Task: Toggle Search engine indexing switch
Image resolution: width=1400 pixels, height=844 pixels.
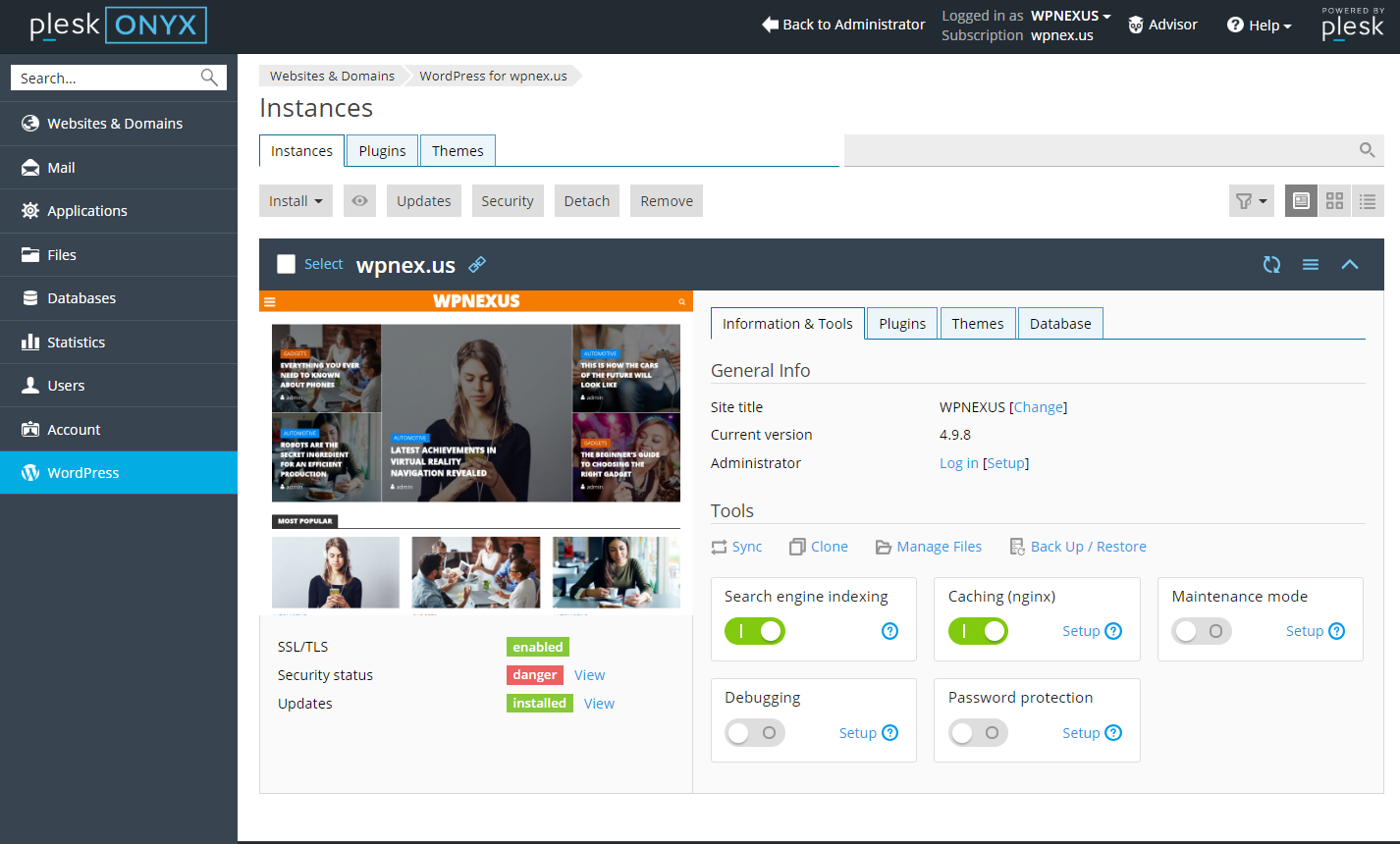Action: [755, 631]
